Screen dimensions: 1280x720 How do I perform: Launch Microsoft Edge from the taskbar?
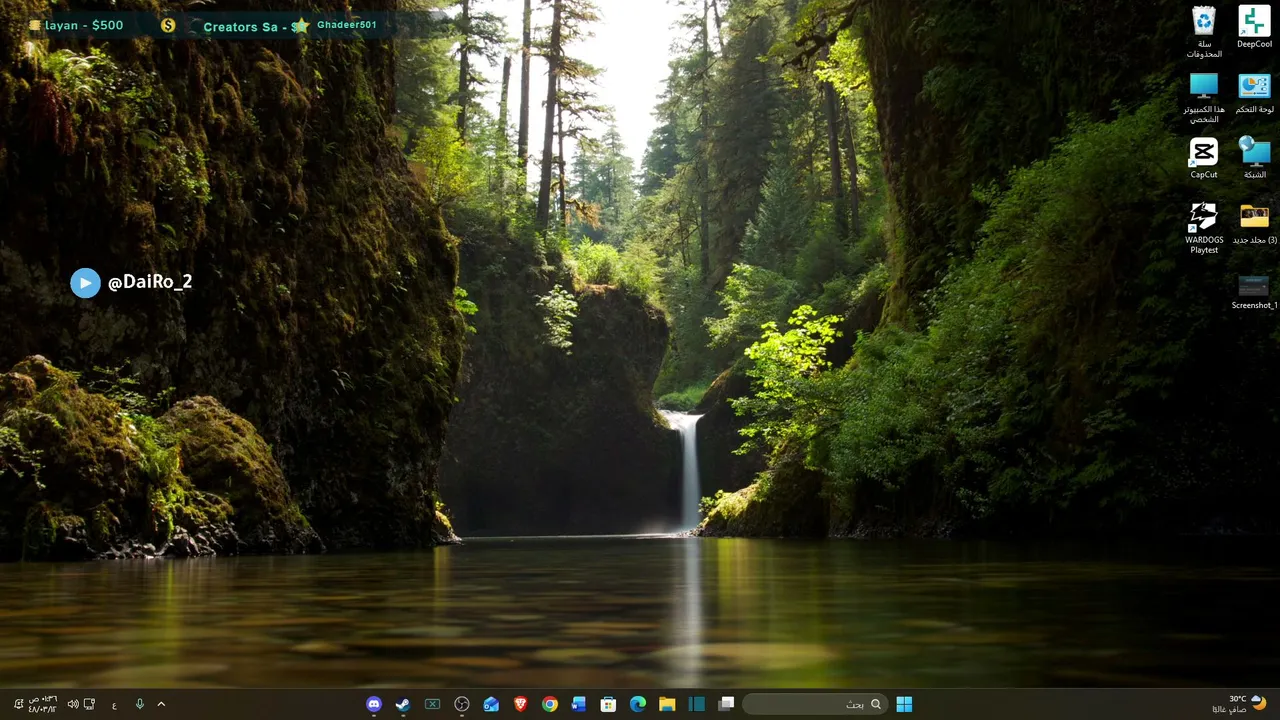point(638,704)
